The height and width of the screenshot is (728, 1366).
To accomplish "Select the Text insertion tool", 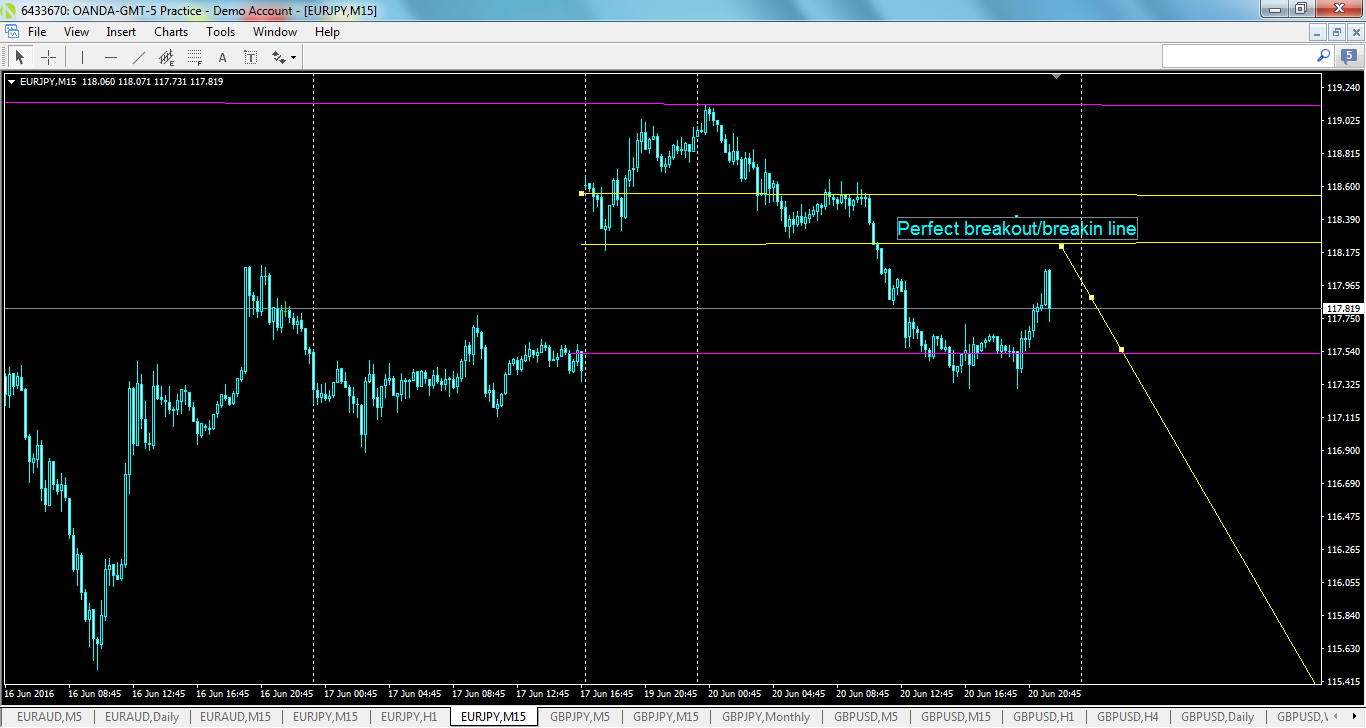I will [222, 57].
